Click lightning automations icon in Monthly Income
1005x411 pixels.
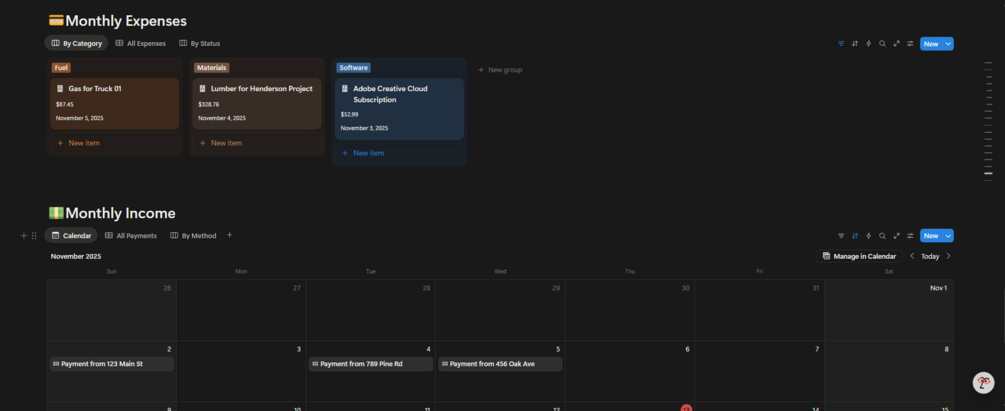click(x=868, y=236)
